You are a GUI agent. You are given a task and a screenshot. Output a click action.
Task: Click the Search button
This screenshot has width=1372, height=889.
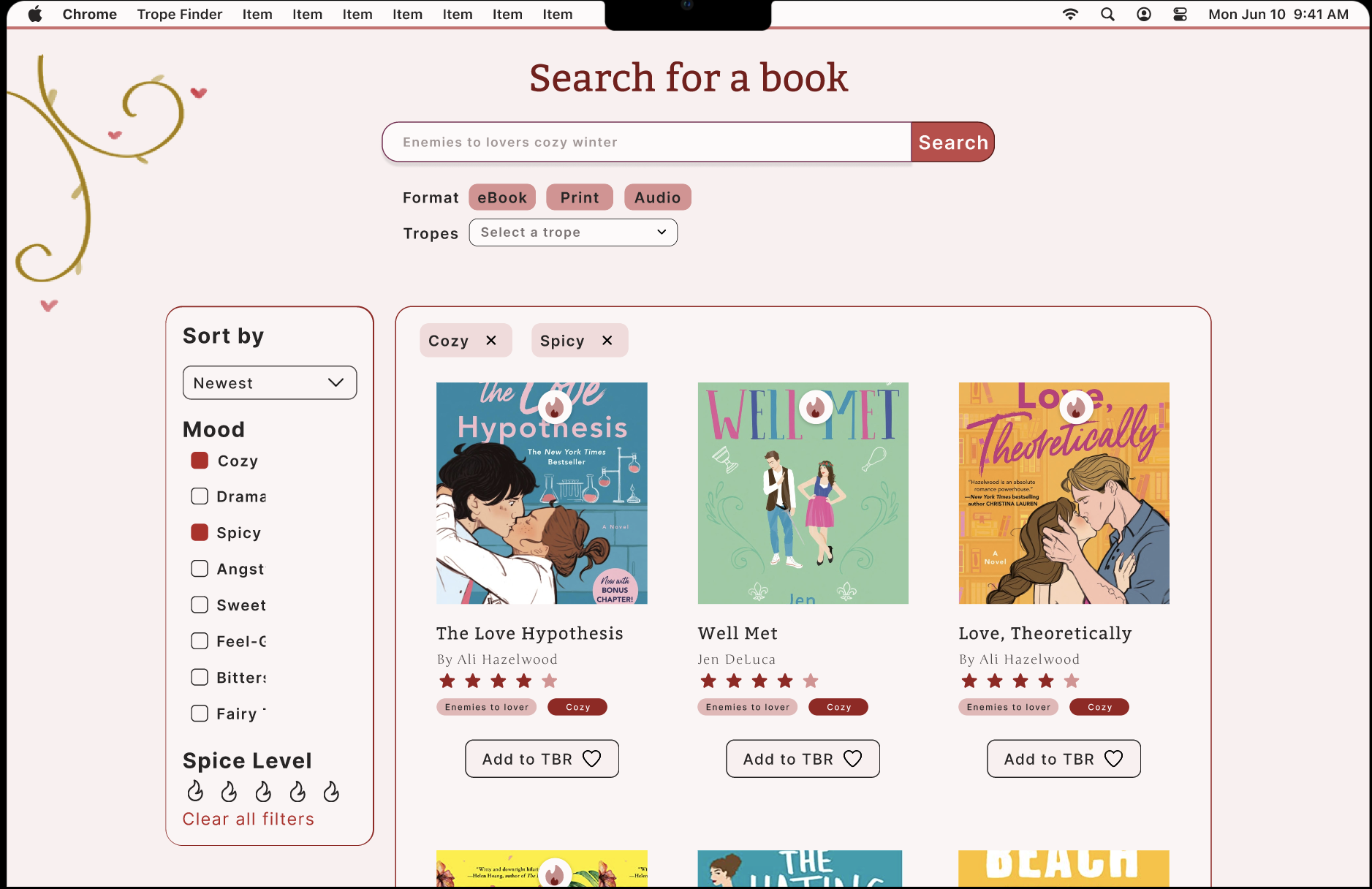tap(952, 142)
